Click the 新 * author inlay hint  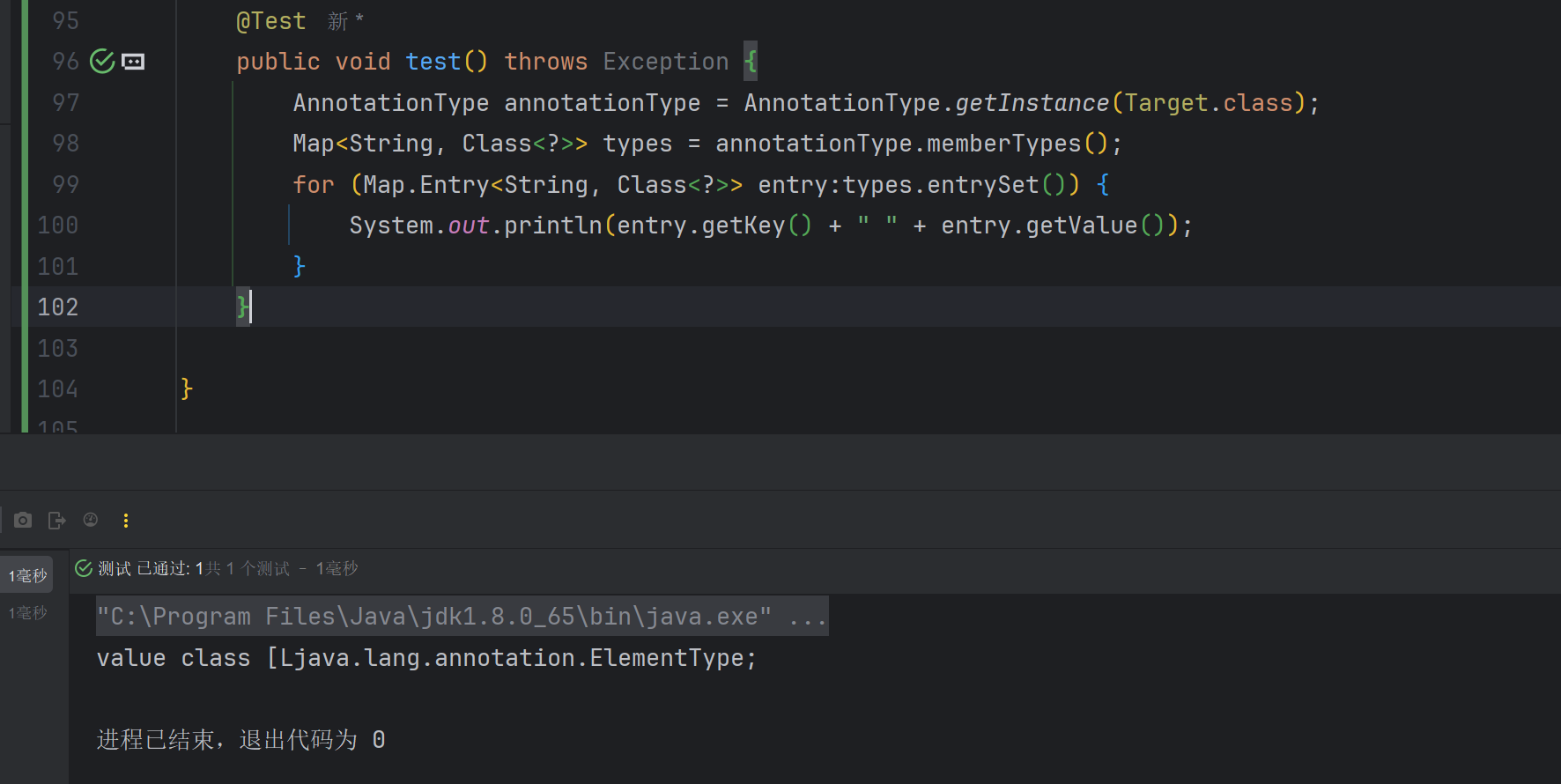[x=345, y=21]
